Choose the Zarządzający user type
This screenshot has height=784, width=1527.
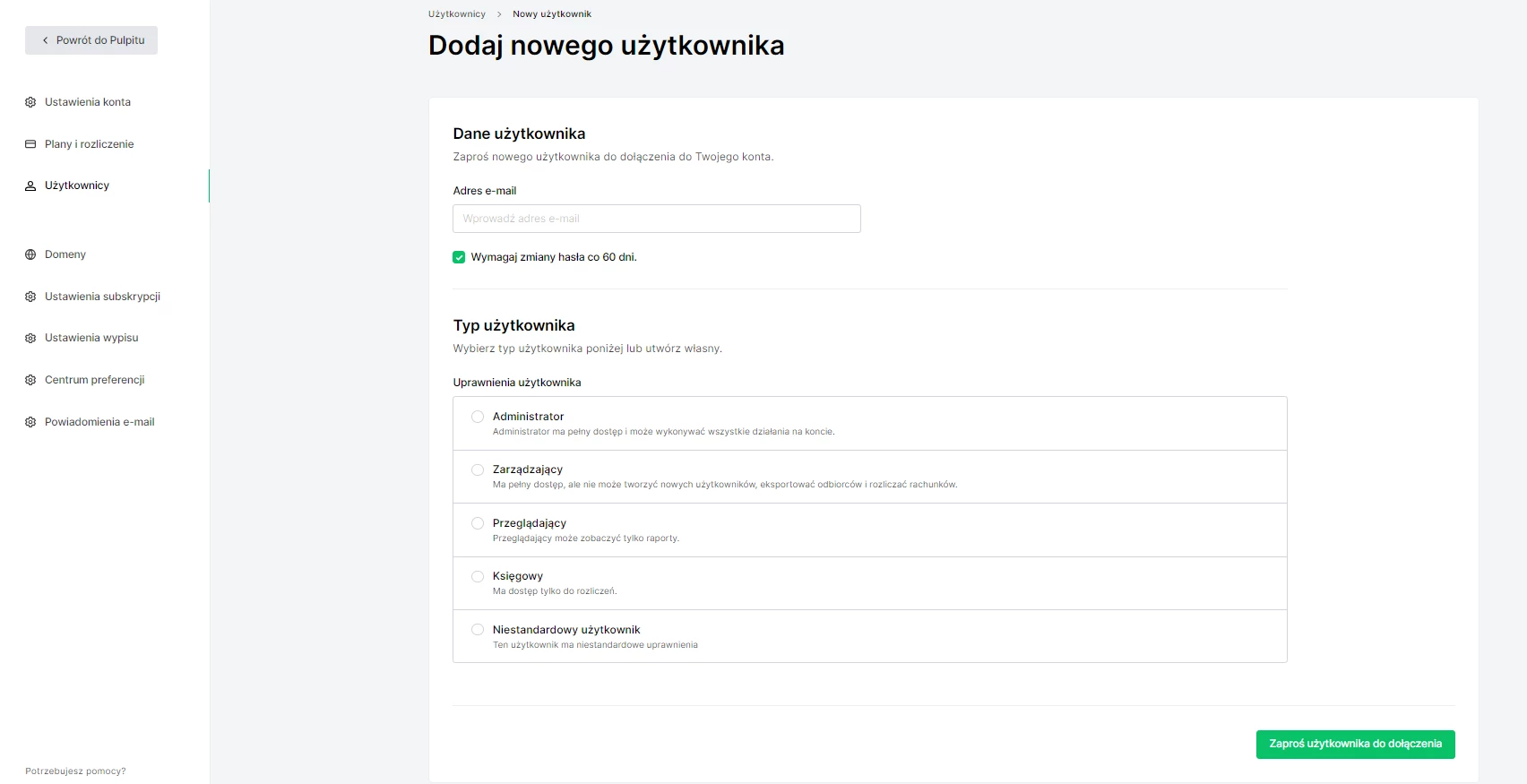(x=478, y=470)
